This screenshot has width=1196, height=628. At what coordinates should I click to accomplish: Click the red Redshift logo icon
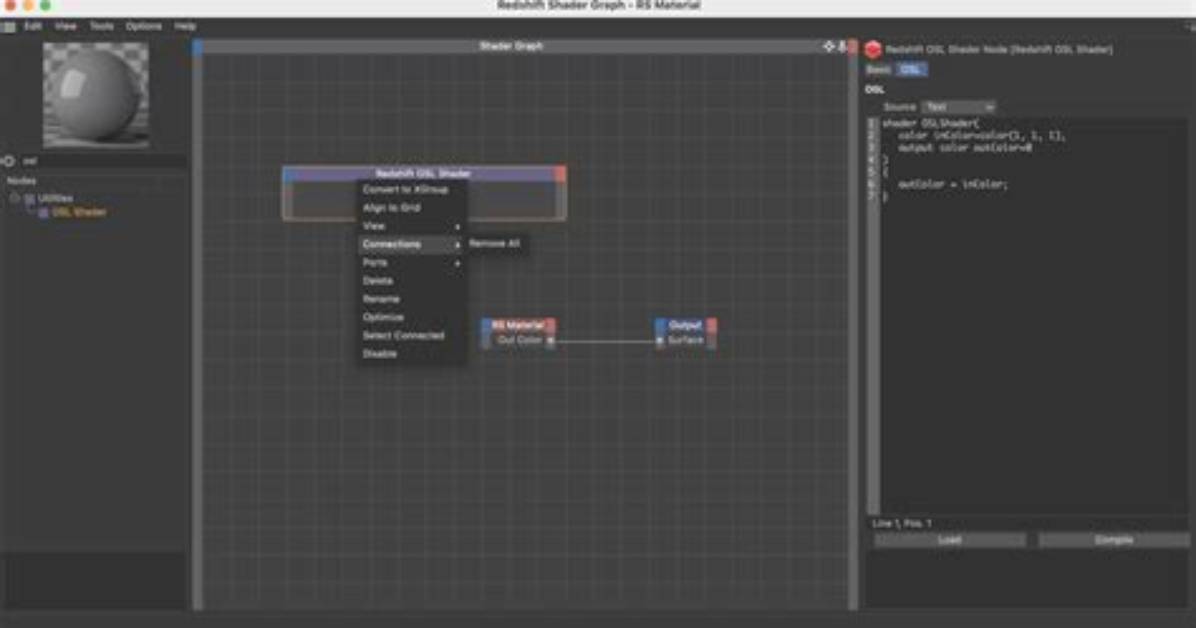873,50
